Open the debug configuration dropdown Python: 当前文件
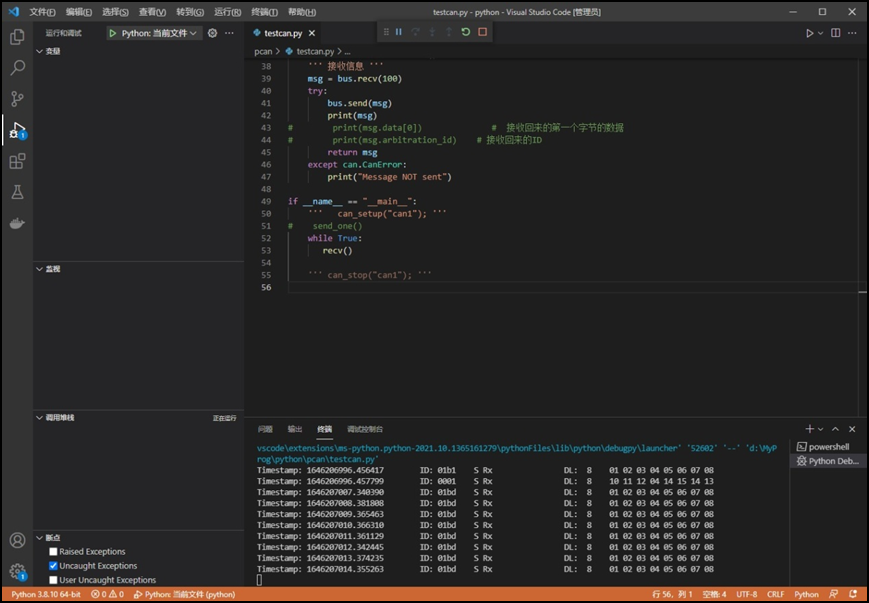The image size is (869, 603). [x=159, y=33]
